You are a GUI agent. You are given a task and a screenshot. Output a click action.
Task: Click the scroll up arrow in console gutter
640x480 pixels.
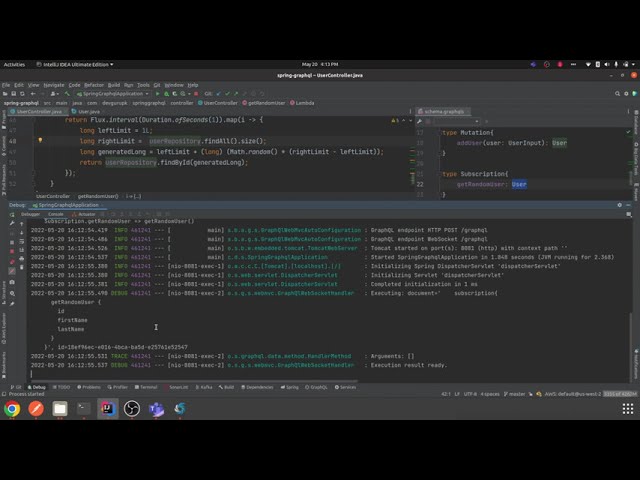tap(22, 224)
